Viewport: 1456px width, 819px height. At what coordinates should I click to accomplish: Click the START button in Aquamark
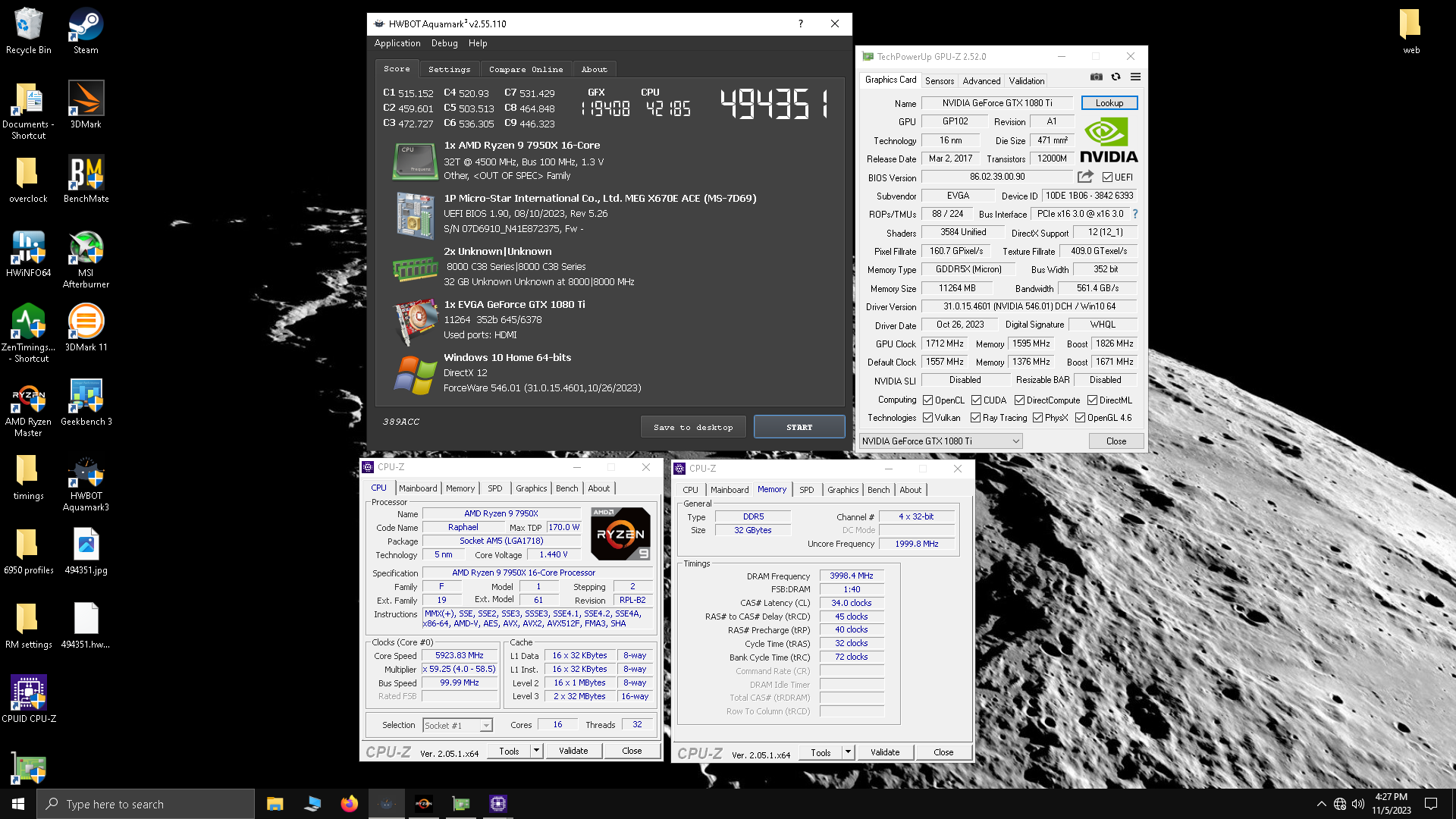click(799, 427)
